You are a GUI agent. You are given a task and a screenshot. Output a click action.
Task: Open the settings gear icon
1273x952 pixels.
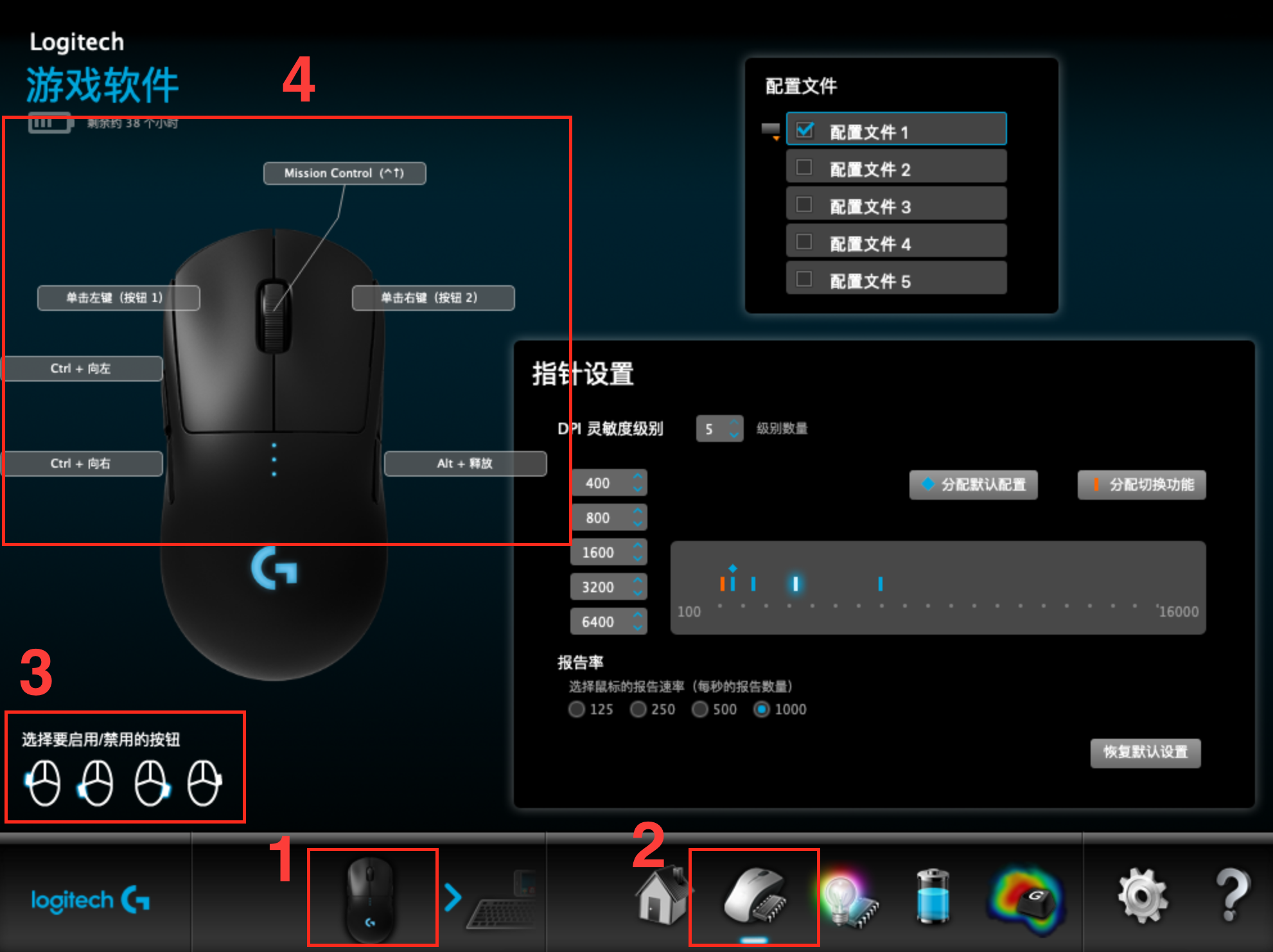pos(1143,895)
